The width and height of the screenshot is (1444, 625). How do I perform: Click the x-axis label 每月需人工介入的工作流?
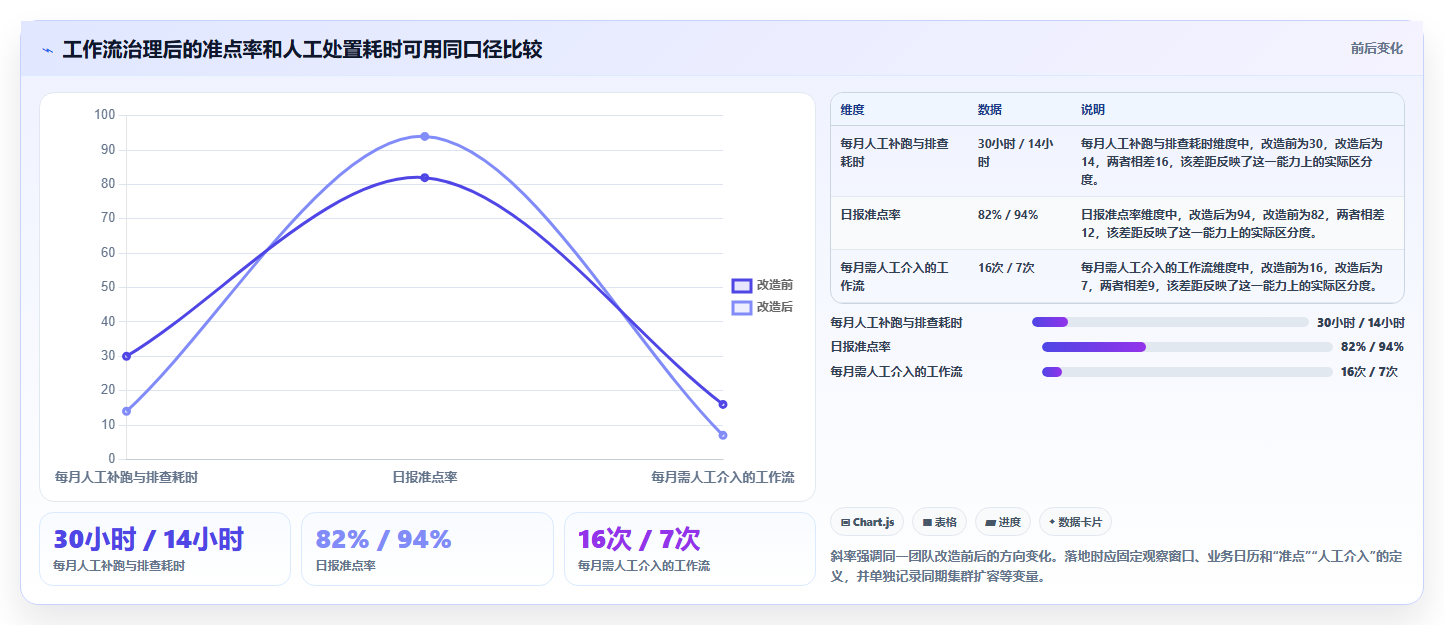click(723, 478)
